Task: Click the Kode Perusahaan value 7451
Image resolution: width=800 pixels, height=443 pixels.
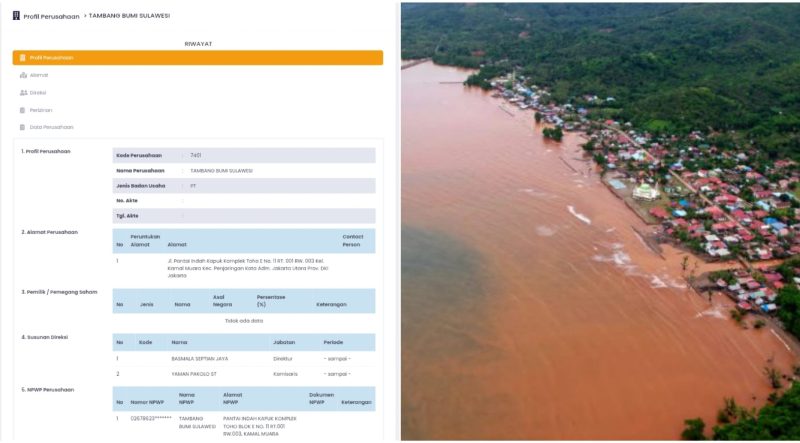Action: [196, 156]
